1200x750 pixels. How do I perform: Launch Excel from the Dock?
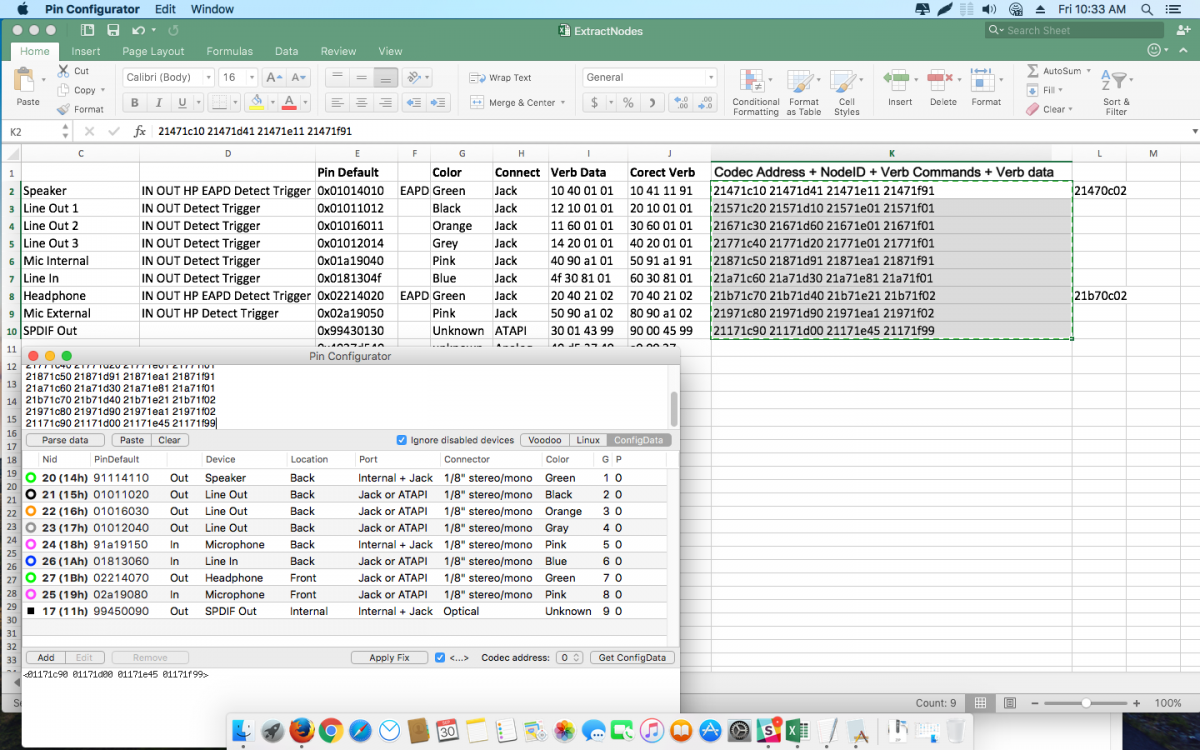797,731
